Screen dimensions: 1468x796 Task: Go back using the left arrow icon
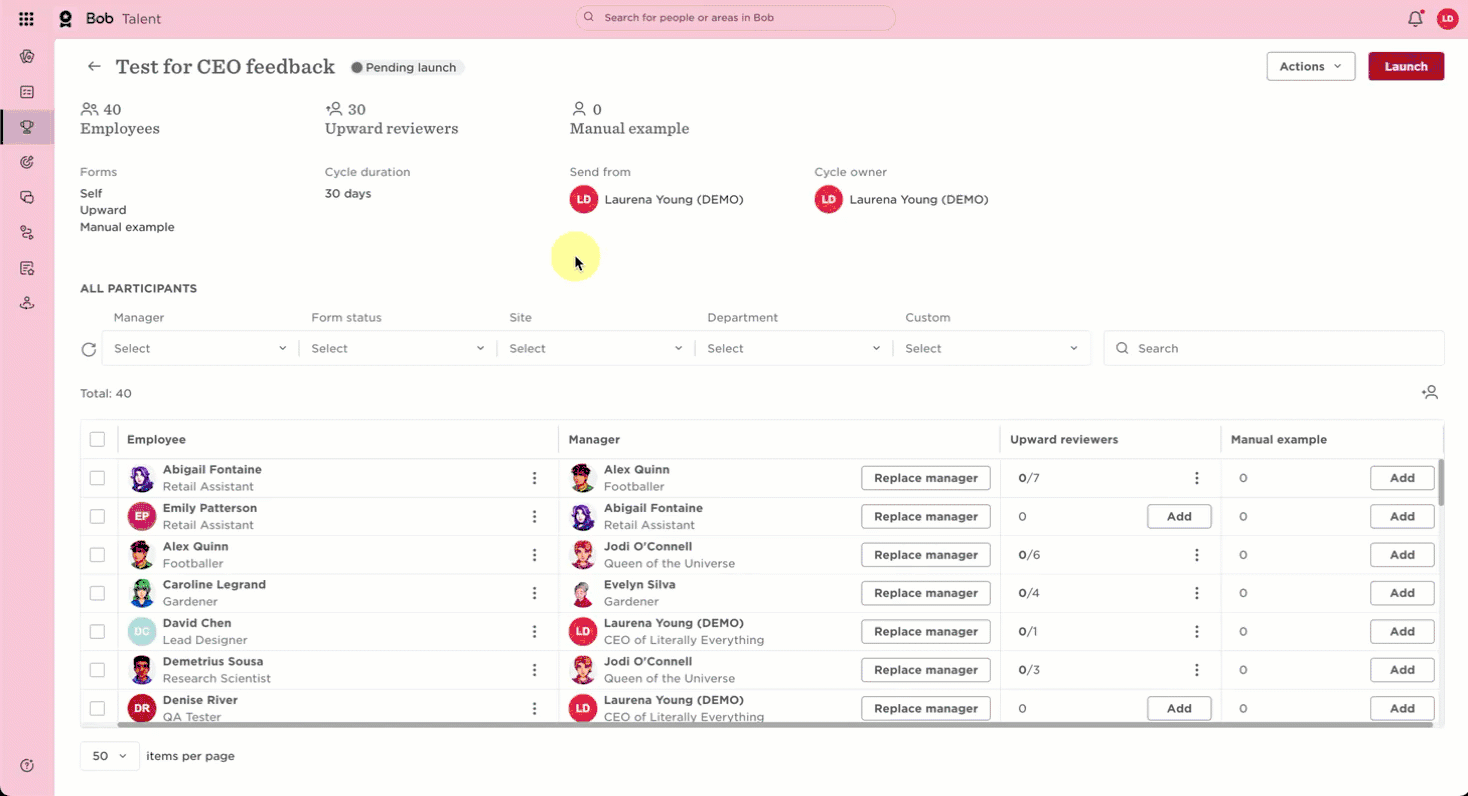(94, 66)
